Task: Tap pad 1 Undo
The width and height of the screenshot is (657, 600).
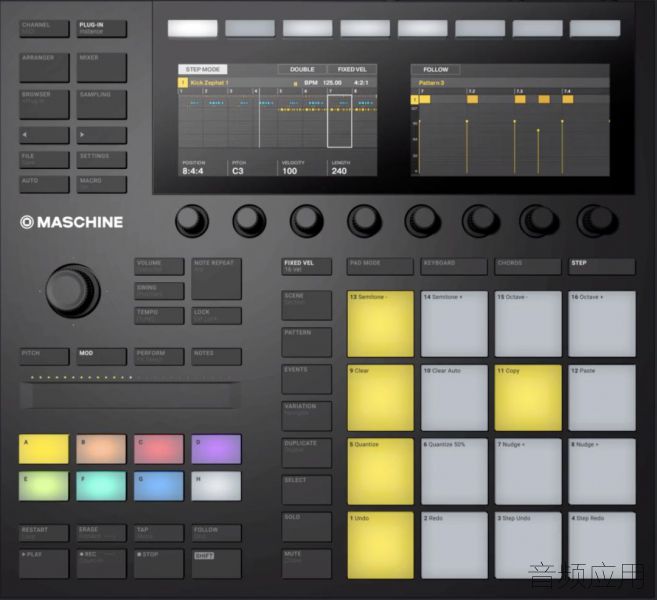Action: (x=380, y=545)
